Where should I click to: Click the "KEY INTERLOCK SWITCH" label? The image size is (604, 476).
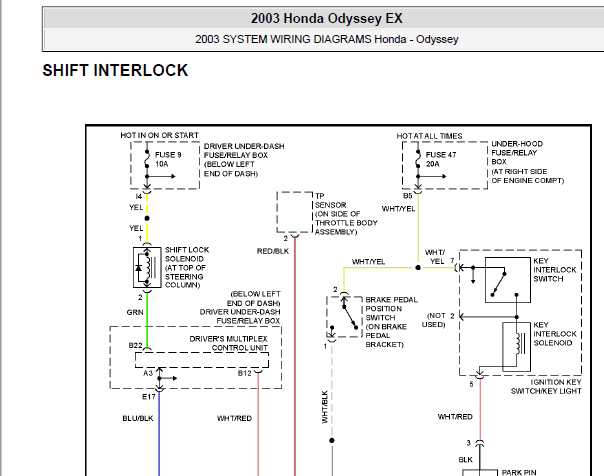click(x=555, y=270)
